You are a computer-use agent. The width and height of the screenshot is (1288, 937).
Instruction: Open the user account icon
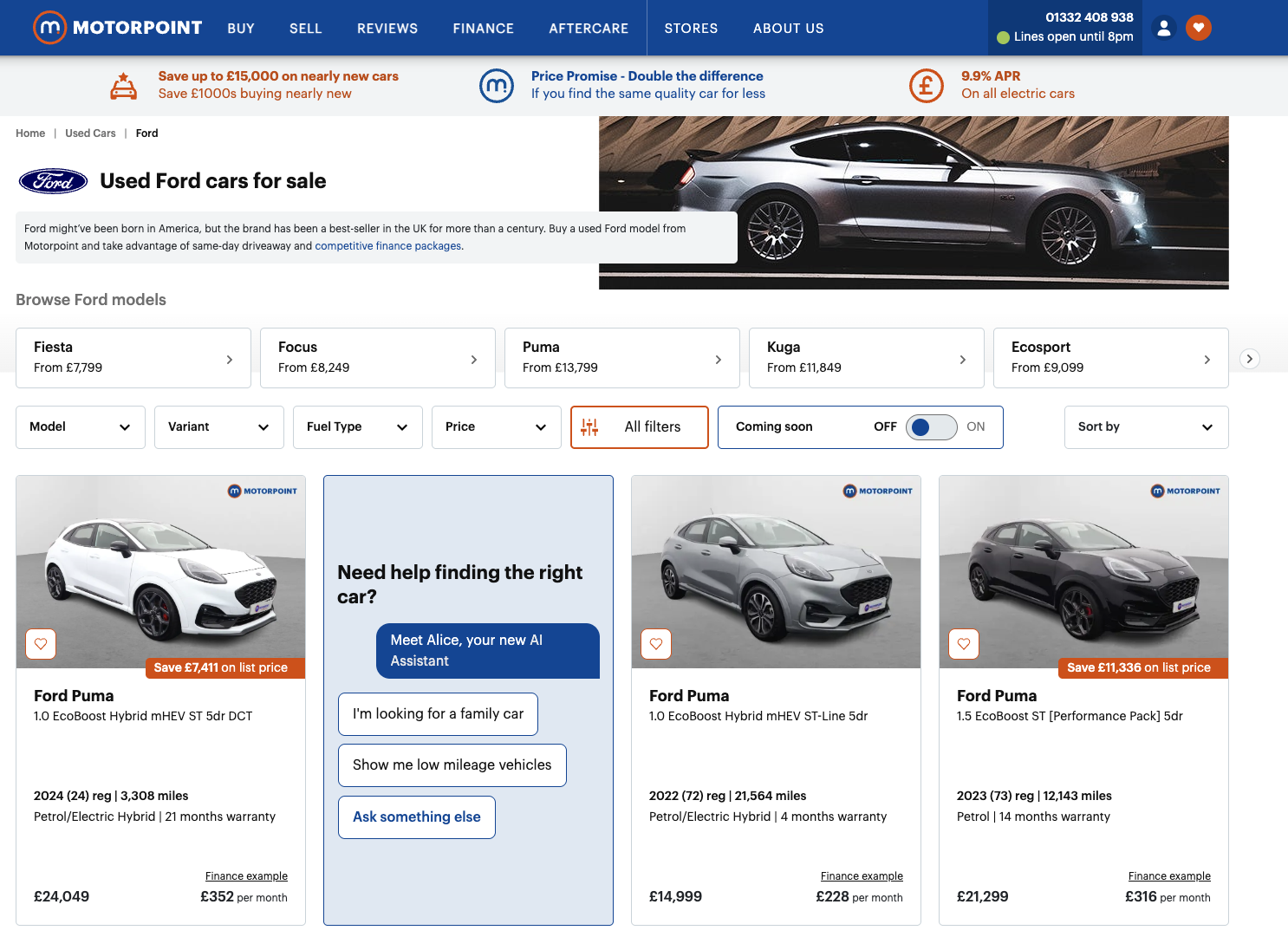point(1164,28)
